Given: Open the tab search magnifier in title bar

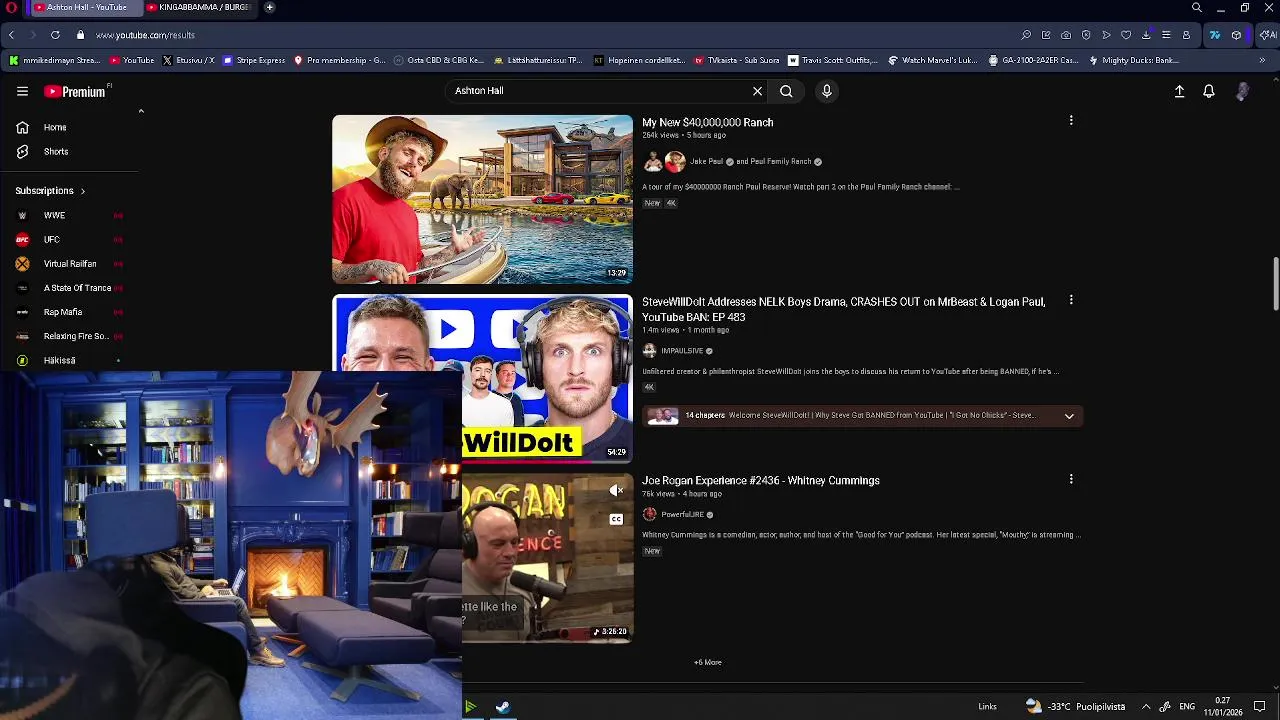Looking at the screenshot, I should (x=1197, y=8).
